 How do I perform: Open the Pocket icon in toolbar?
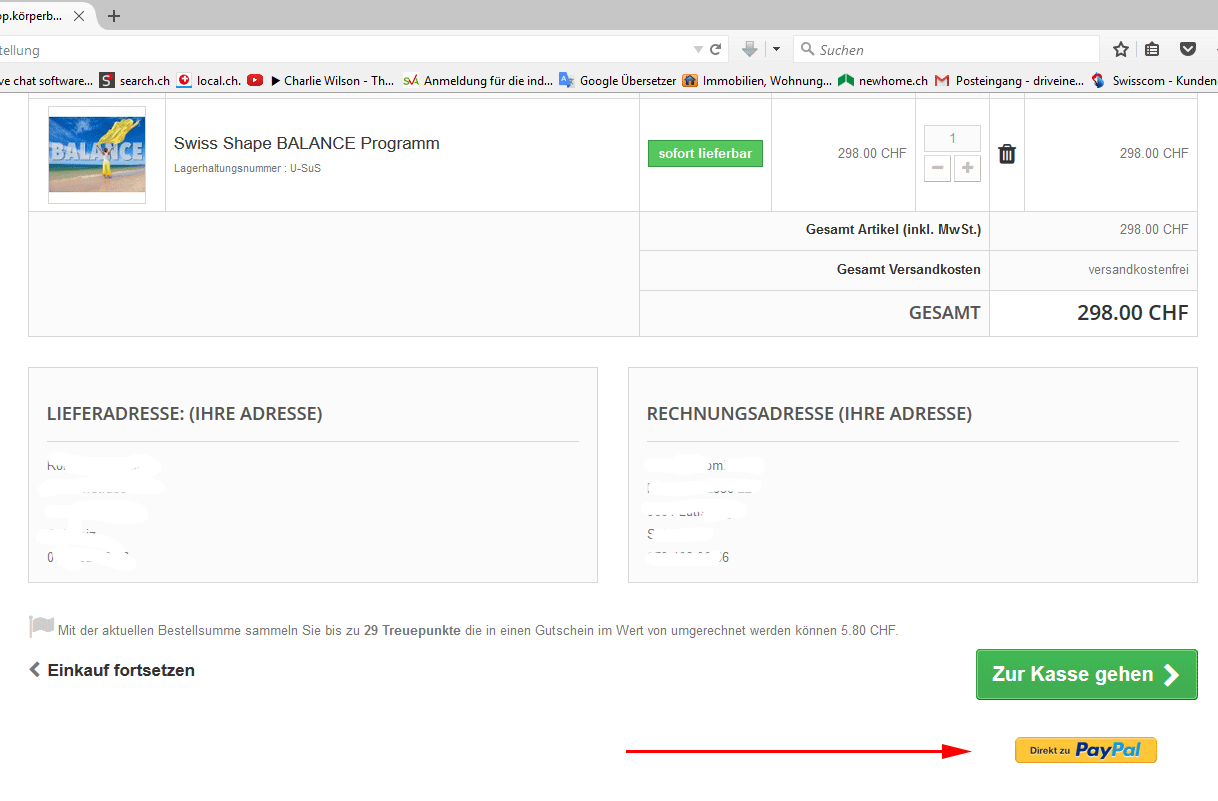(1188, 49)
